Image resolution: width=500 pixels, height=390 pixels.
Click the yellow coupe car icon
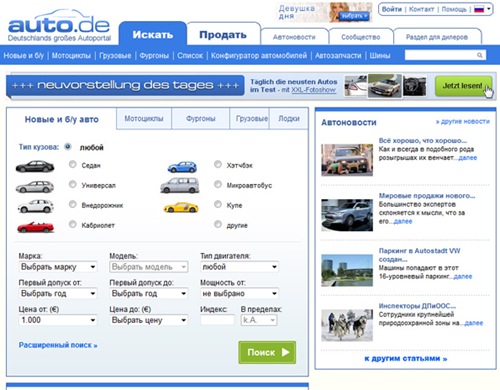pyautogui.click(x=181, y=207)
